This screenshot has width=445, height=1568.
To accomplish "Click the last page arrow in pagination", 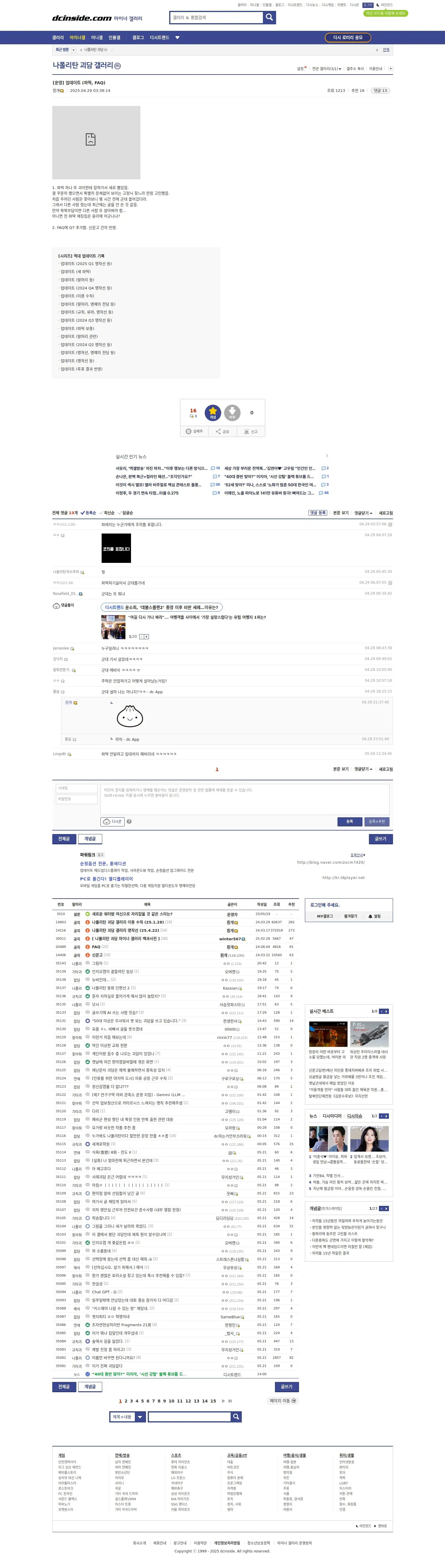I will tap(230, 1401).
